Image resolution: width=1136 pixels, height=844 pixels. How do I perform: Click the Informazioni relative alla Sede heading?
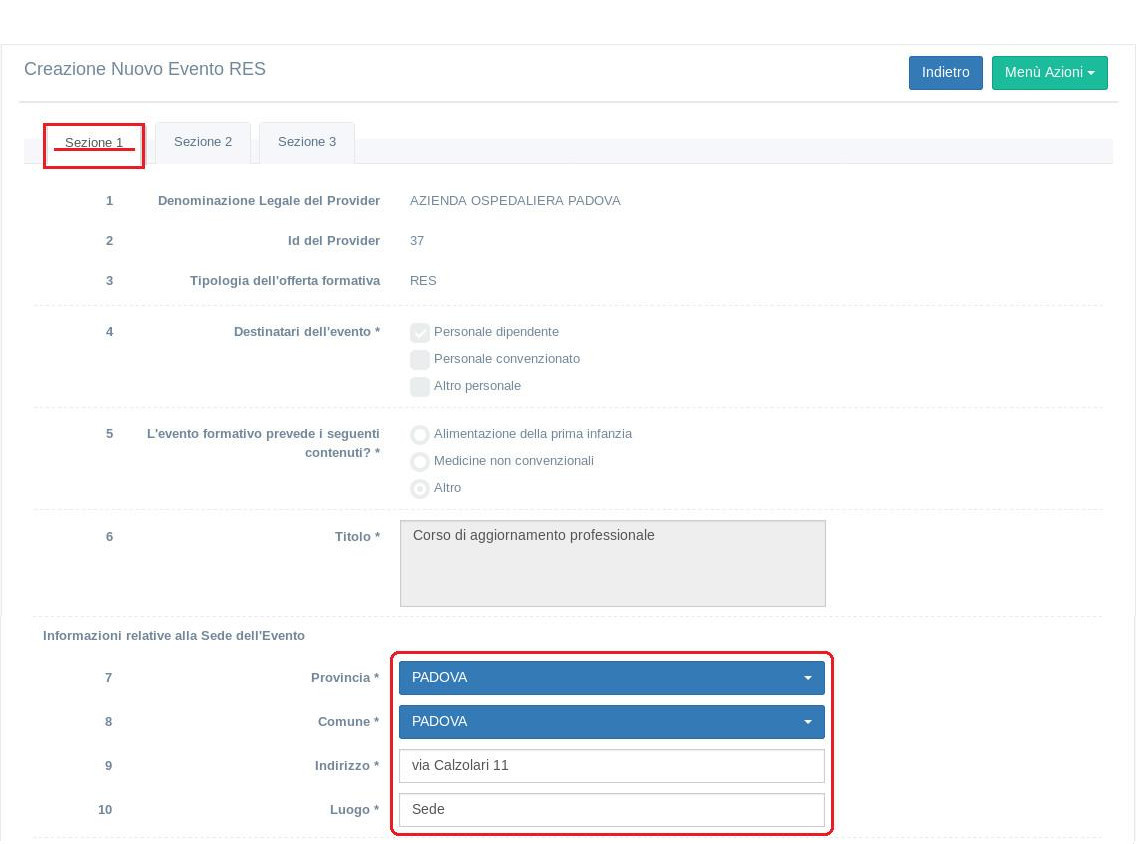(174, 636)
